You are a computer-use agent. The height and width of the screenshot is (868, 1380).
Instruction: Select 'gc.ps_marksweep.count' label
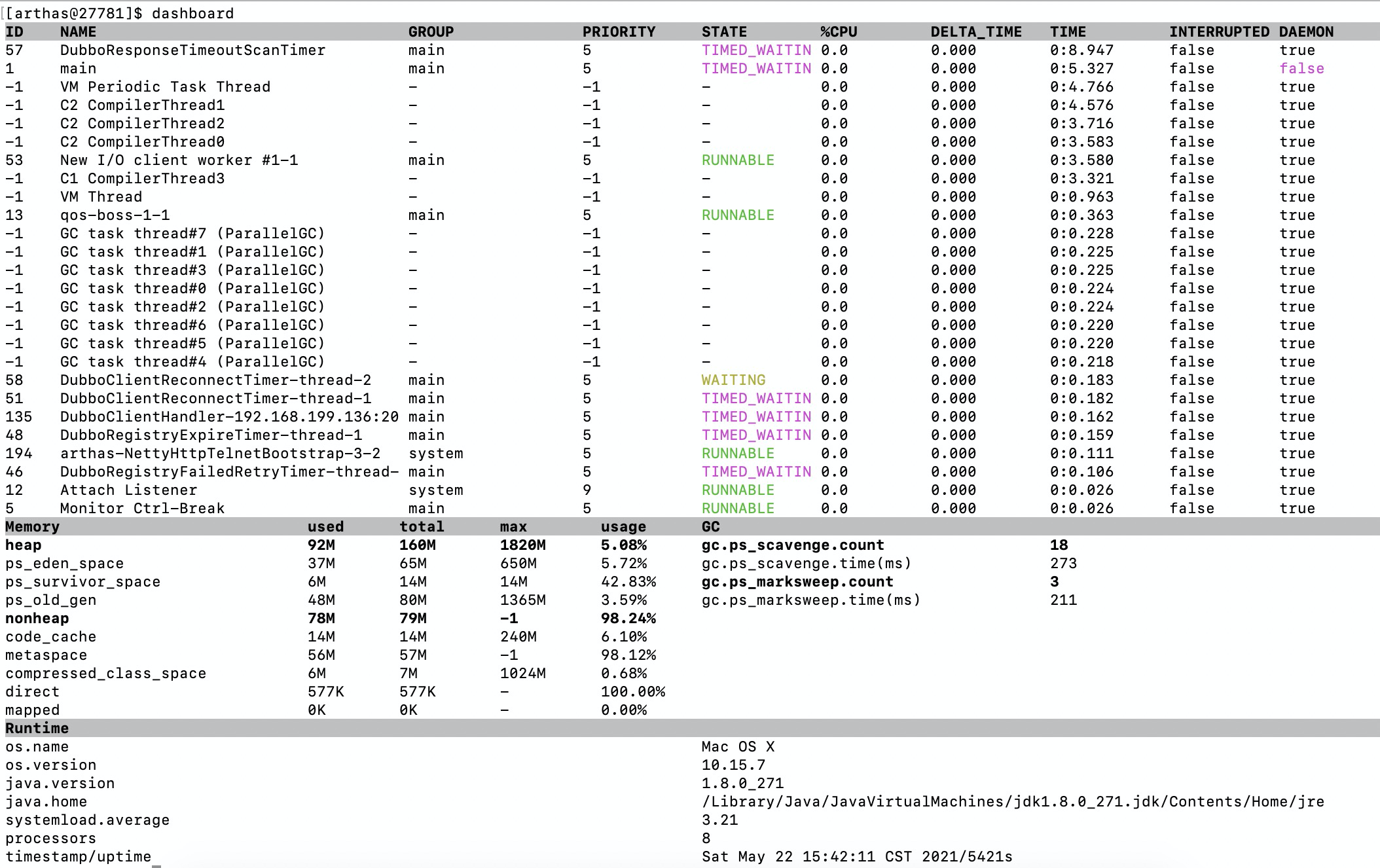[x=797, y=581]
